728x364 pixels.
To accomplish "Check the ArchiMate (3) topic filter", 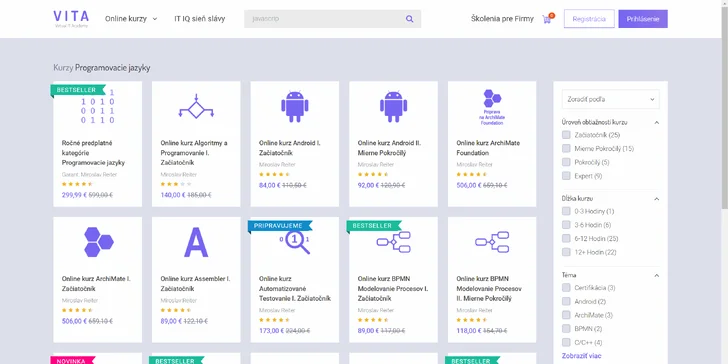I will (x=566, y=315).
